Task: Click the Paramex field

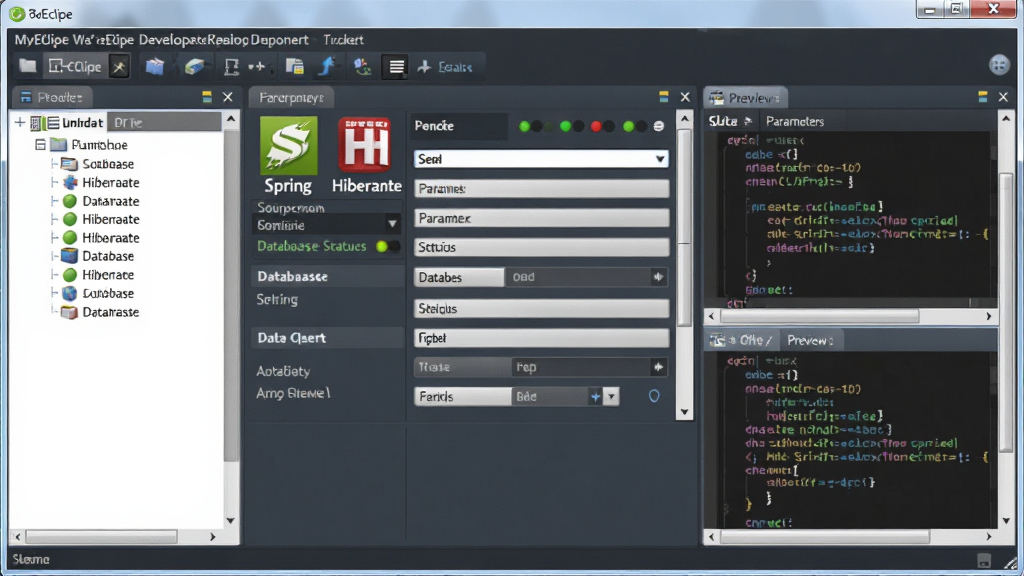Action: click(541, 218)
